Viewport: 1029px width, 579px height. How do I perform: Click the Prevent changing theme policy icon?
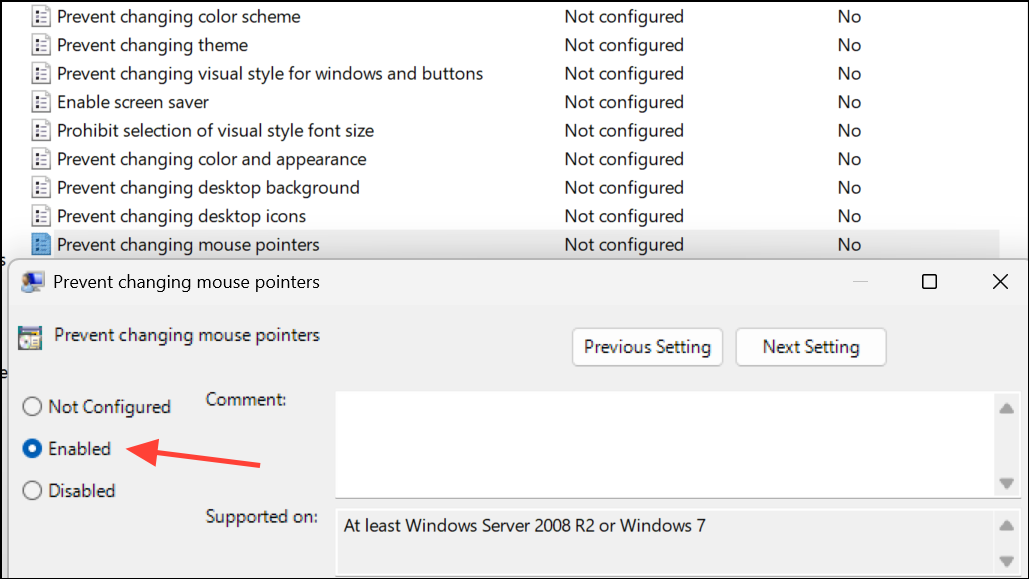40,44
